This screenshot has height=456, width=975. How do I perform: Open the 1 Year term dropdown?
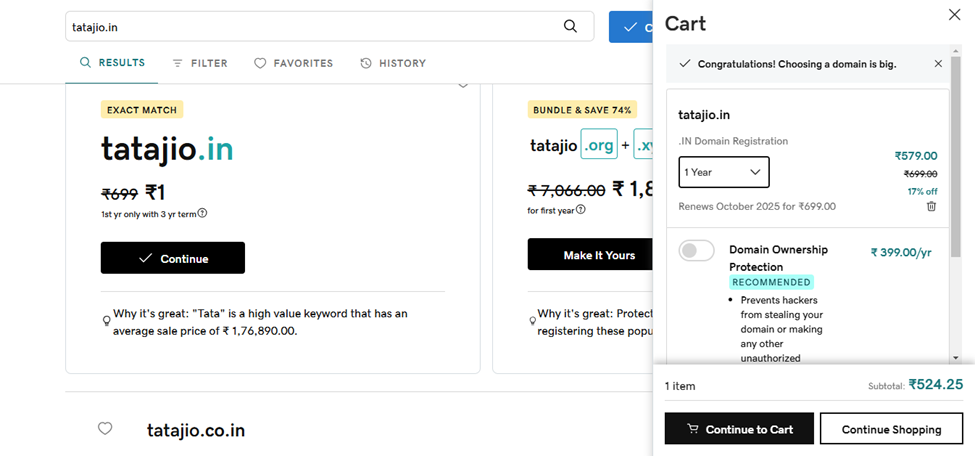(x=724, y=172)
